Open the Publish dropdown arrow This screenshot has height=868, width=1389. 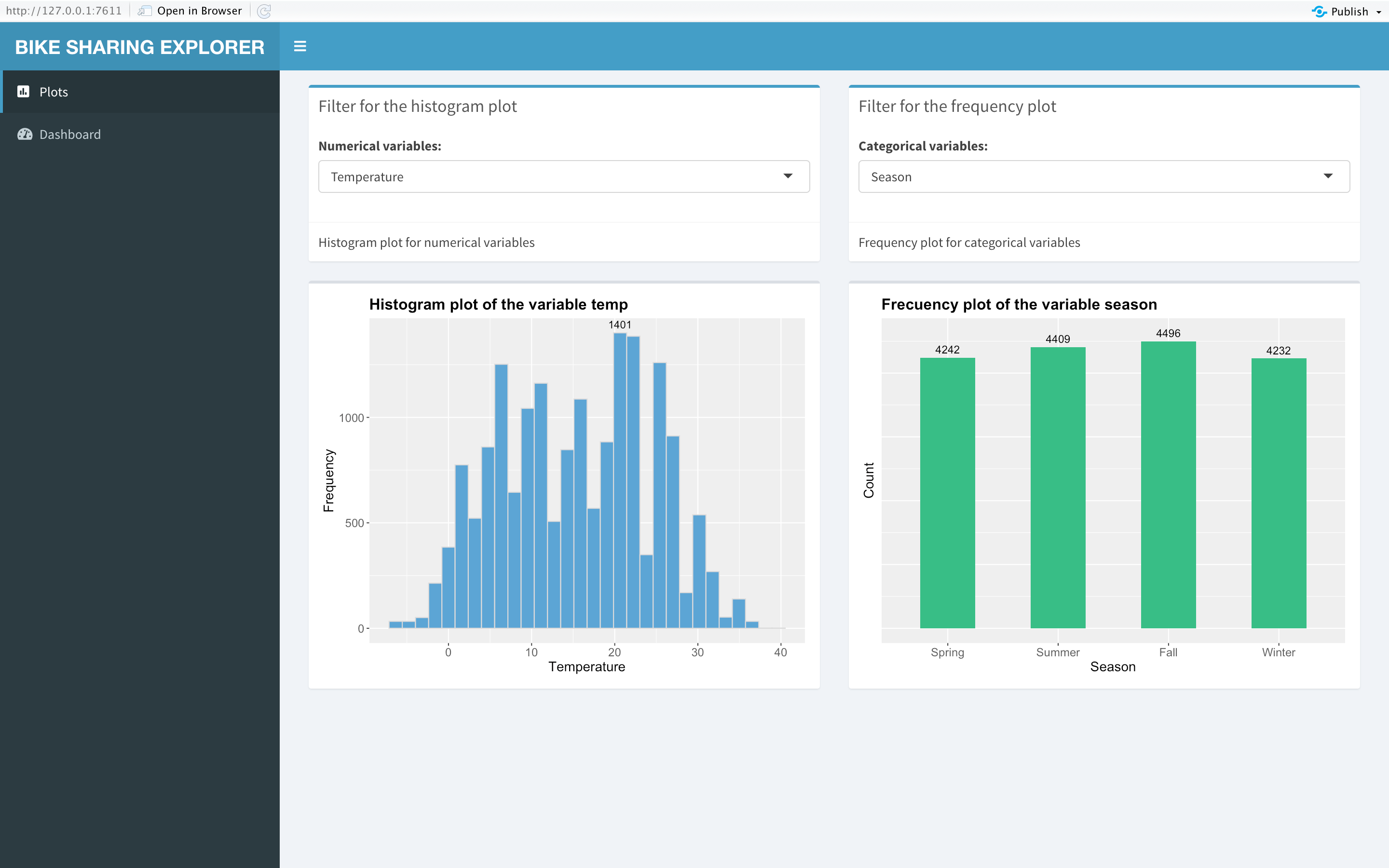[x=1378, y=12]
